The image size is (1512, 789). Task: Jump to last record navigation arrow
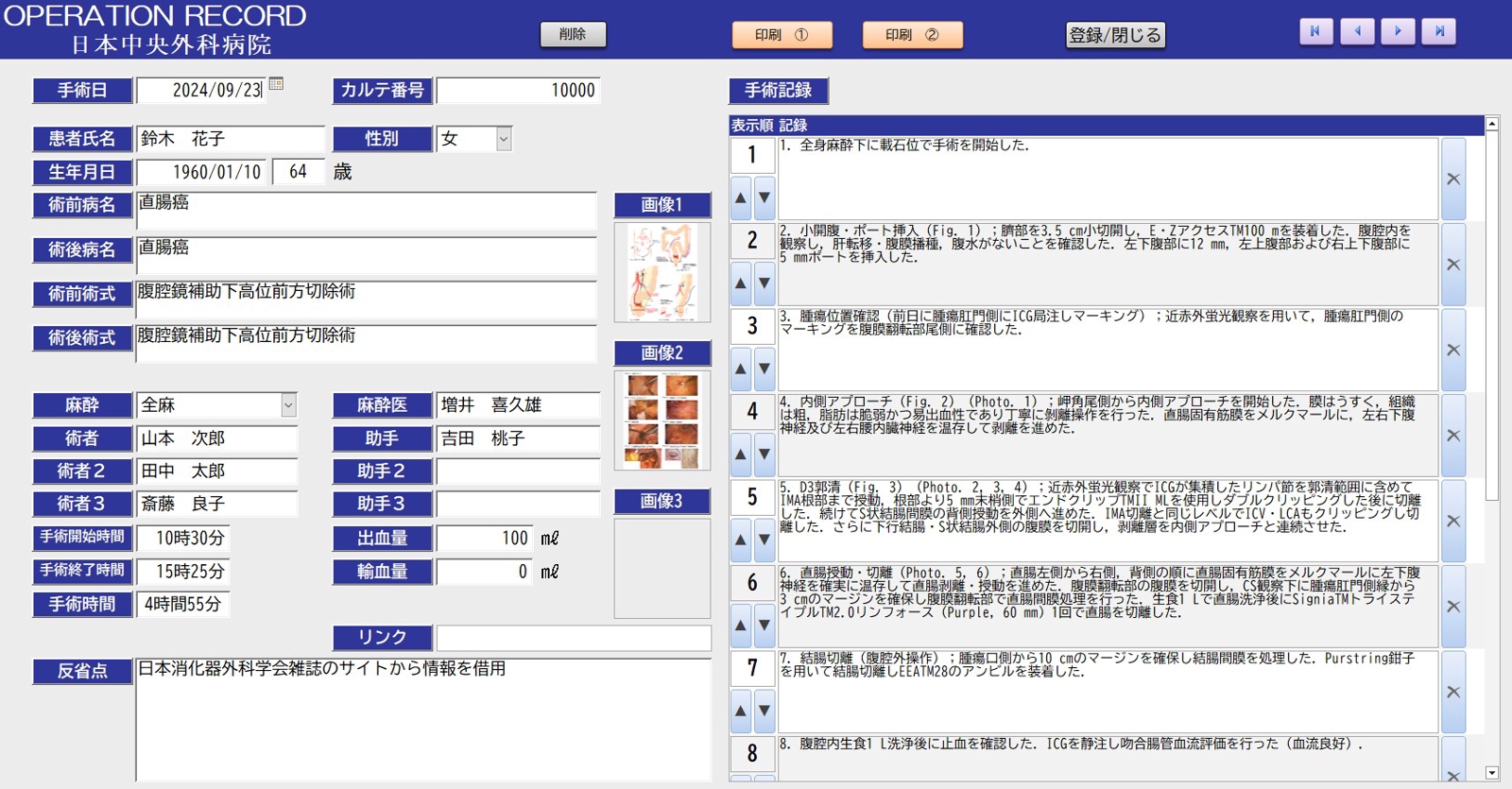pyautogui.click(x=1439, y=31)
